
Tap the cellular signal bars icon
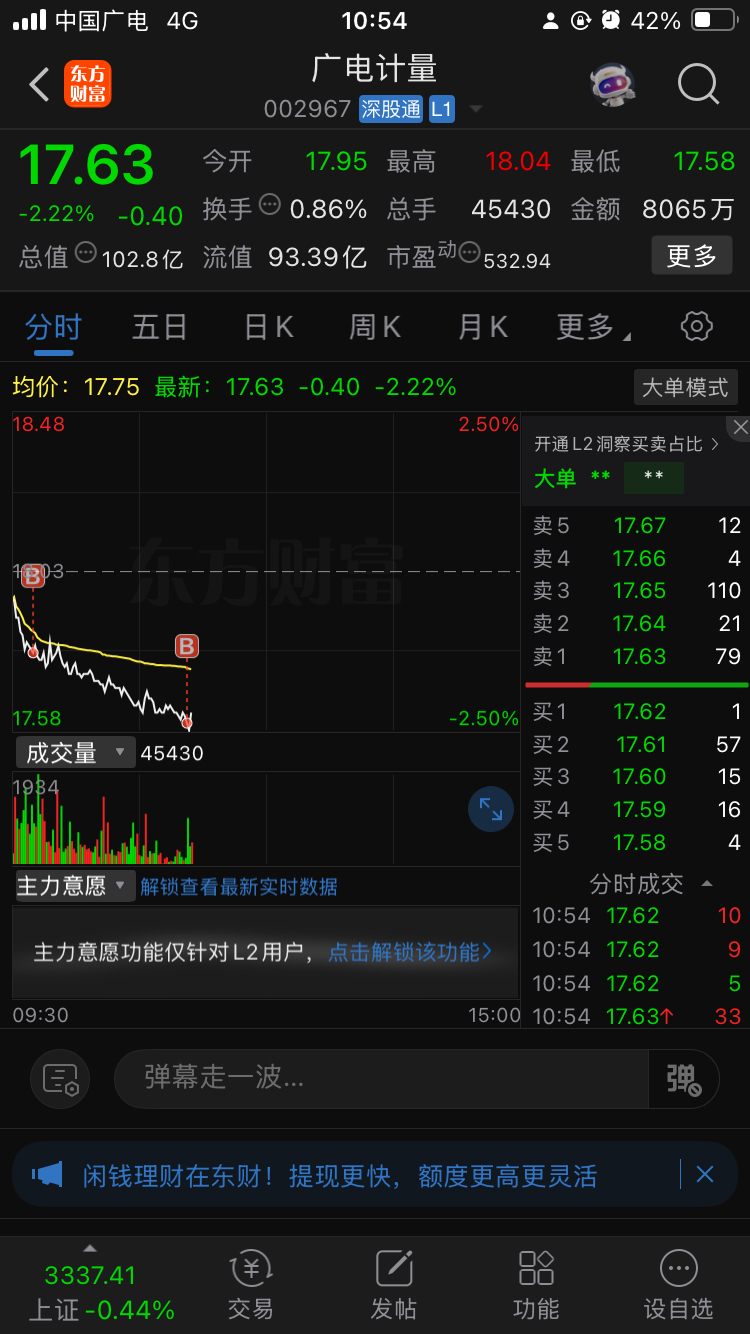[29, 20]
